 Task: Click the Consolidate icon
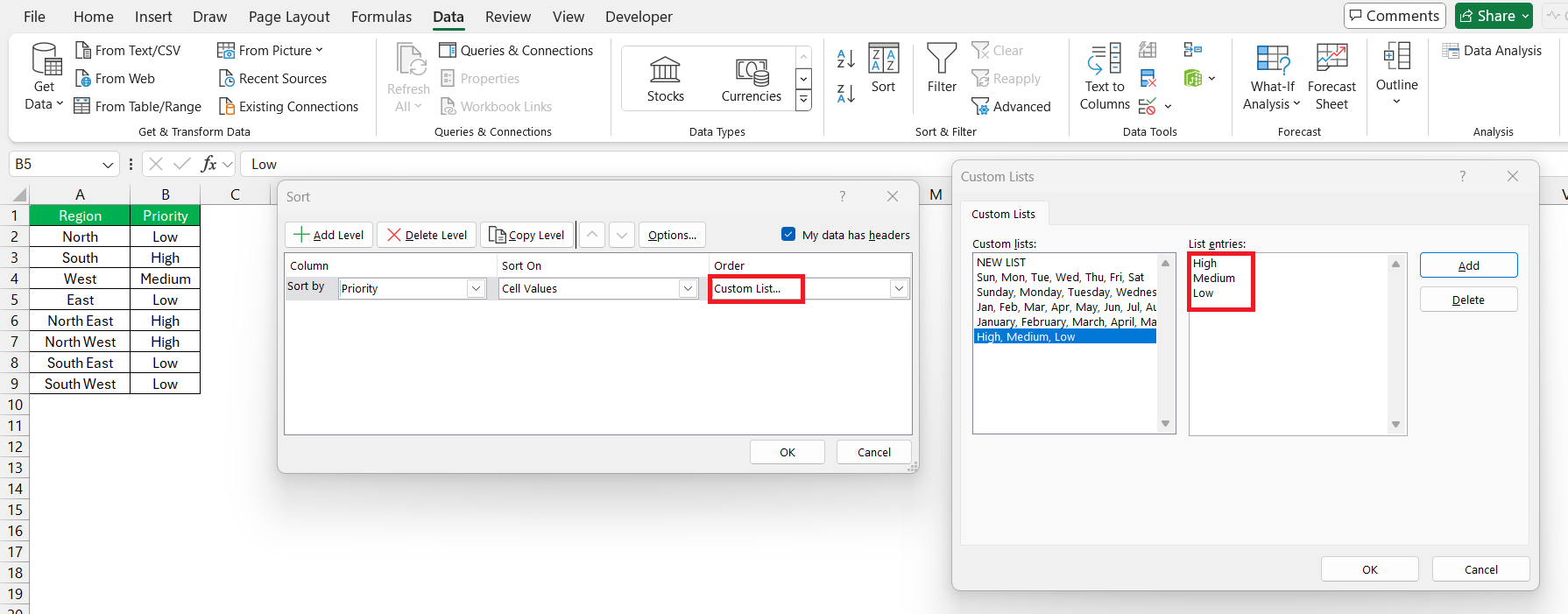click(1192, 50)
